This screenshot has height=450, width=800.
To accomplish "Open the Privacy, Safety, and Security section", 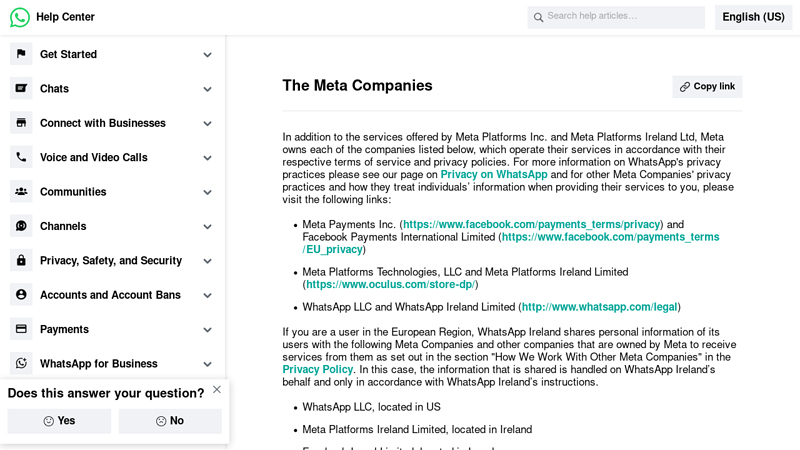I will point(112,260).
